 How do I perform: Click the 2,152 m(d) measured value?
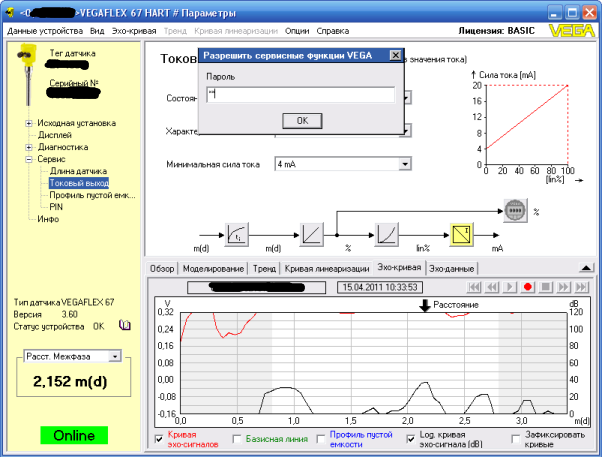pyautogui.click(x=70, y=382)
